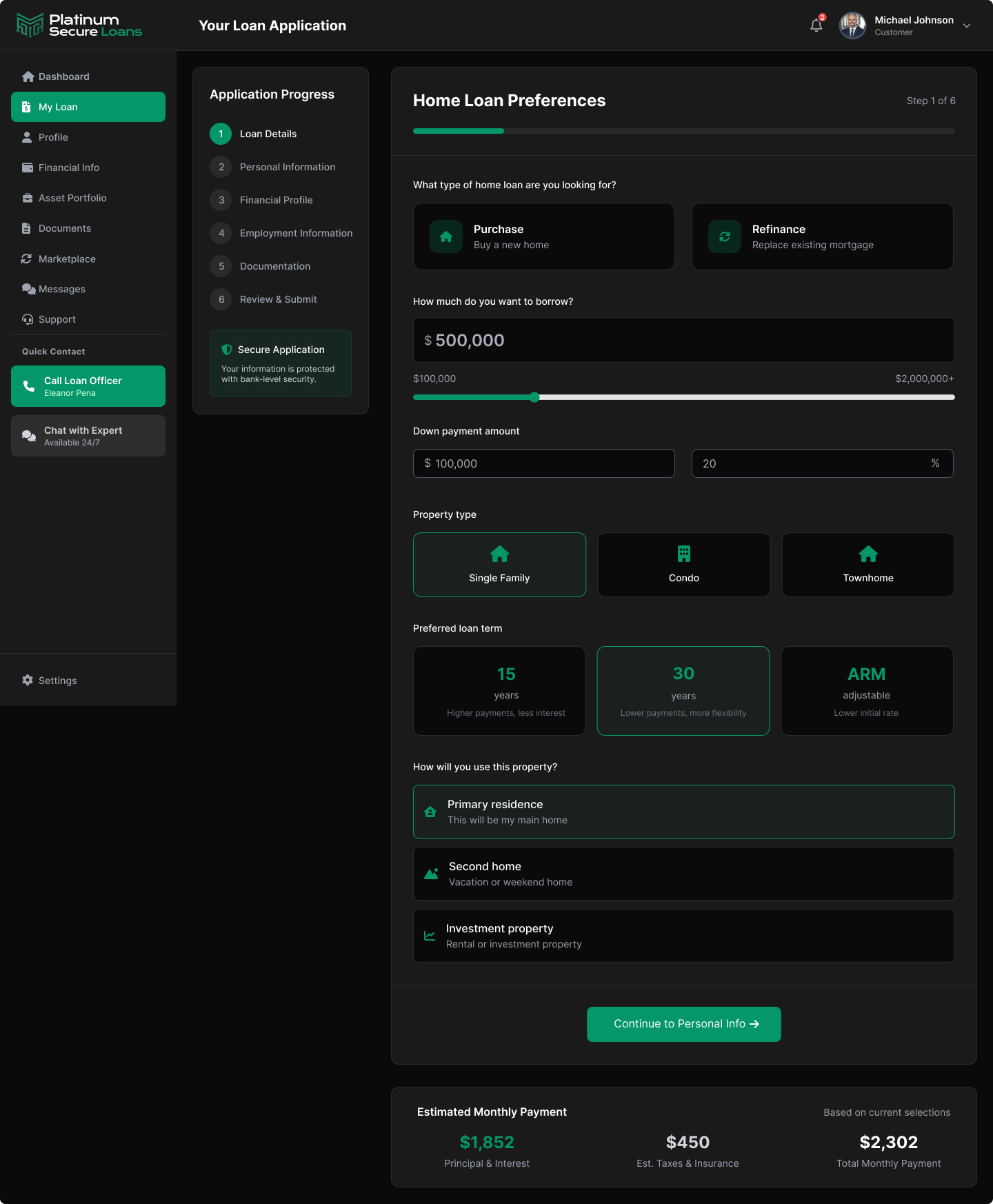Open notifications bell icon
Viewport: 993px width, 1204px height.
(x=816, y=26)
